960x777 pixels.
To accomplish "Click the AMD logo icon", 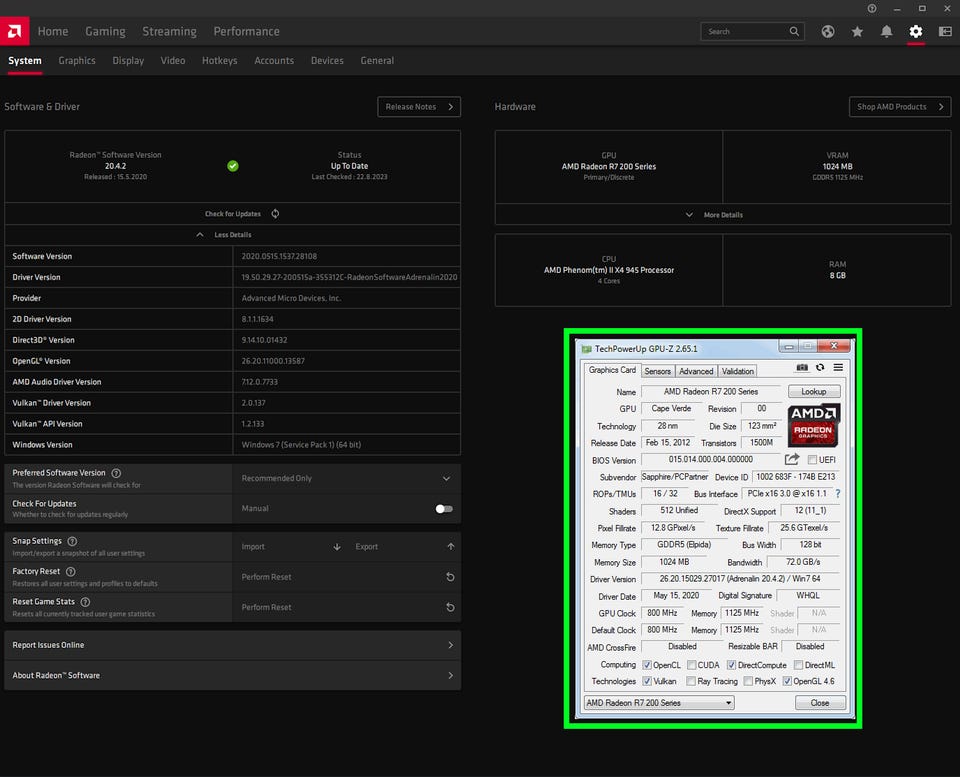I will pyautogui.click(x=14, y=31).
